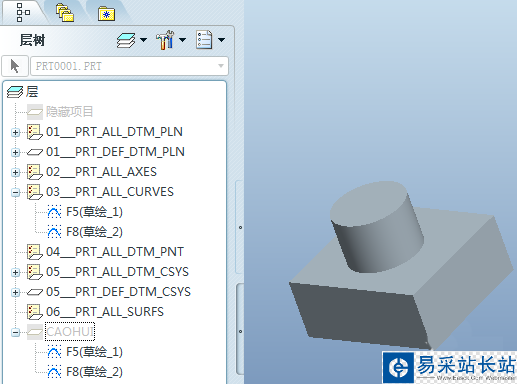Click sketch icon of F5 under 03__PRT_ALL_CURVES
The image size is (517, 384).
pyautogui.click(x=54, y=212)
